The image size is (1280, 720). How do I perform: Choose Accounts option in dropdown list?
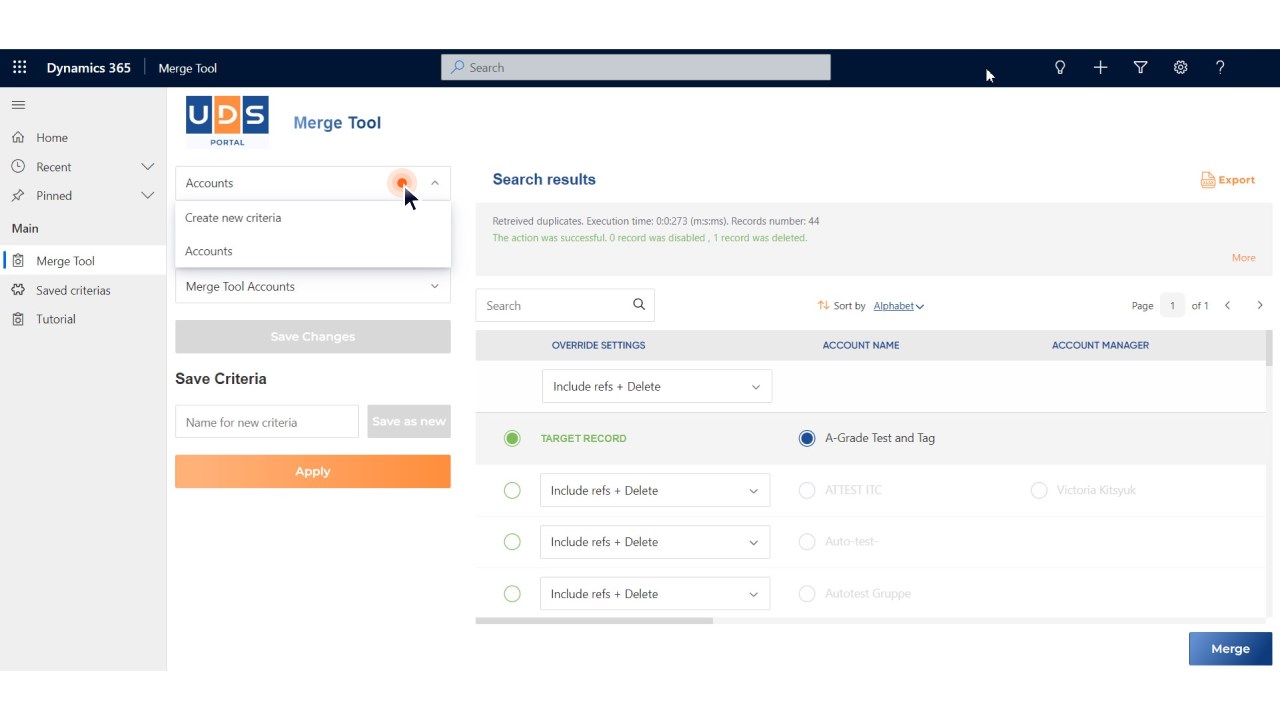pyautogui.click(x=313, y=251)
